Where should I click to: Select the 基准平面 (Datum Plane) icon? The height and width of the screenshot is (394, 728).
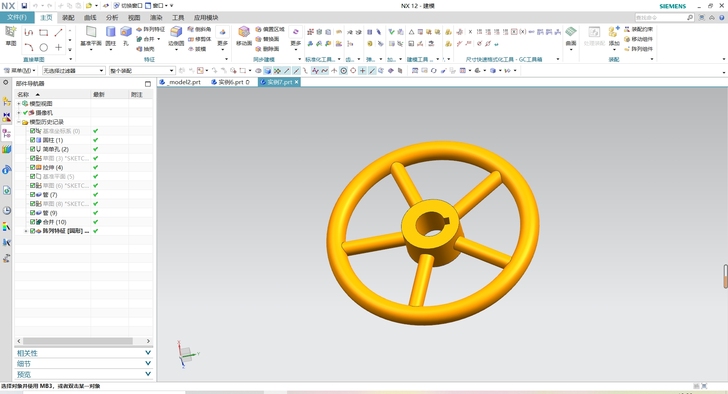pos(91,32)
